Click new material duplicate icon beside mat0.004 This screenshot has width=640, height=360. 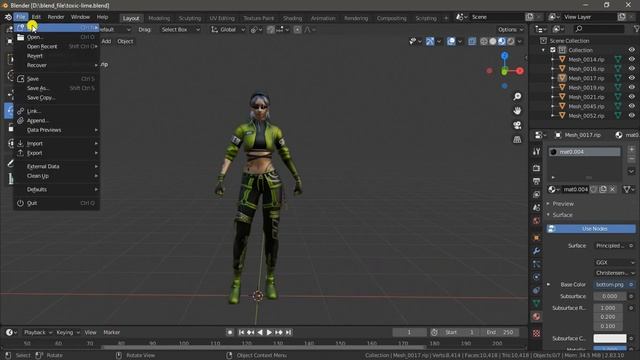click(603, 189)
